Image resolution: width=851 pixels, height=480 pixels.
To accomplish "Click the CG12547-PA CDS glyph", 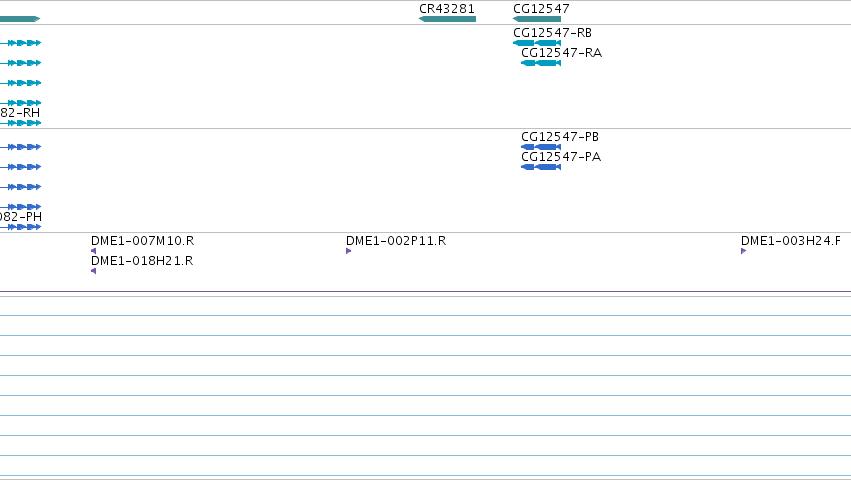I will 541,167.
